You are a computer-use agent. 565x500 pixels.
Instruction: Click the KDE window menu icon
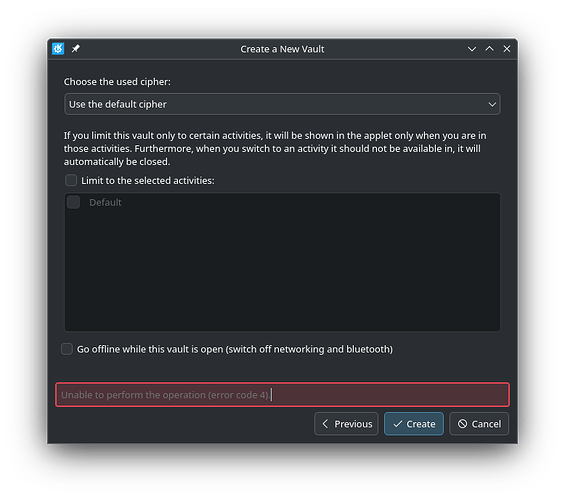(x=58, y=49)
